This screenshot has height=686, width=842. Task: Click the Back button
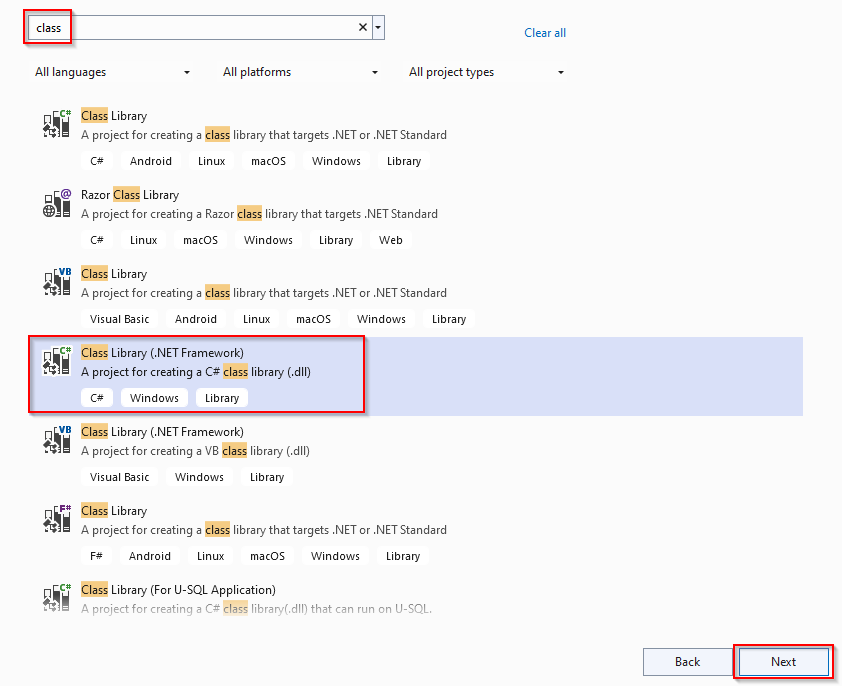pyautogui.click(x=687, y=662)
